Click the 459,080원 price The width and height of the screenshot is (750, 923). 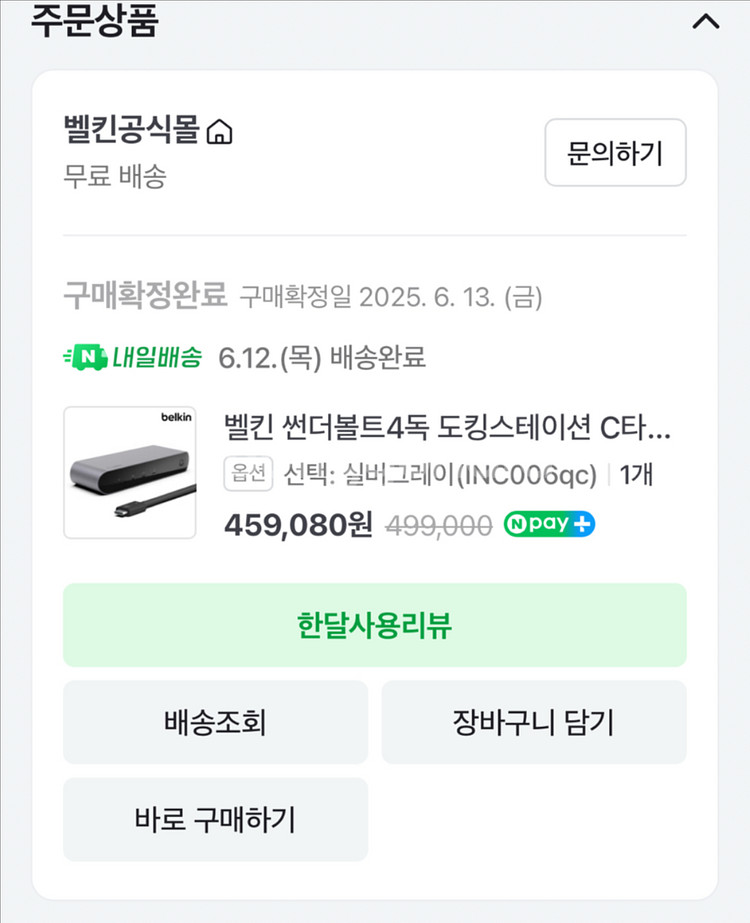pos(297,525)
